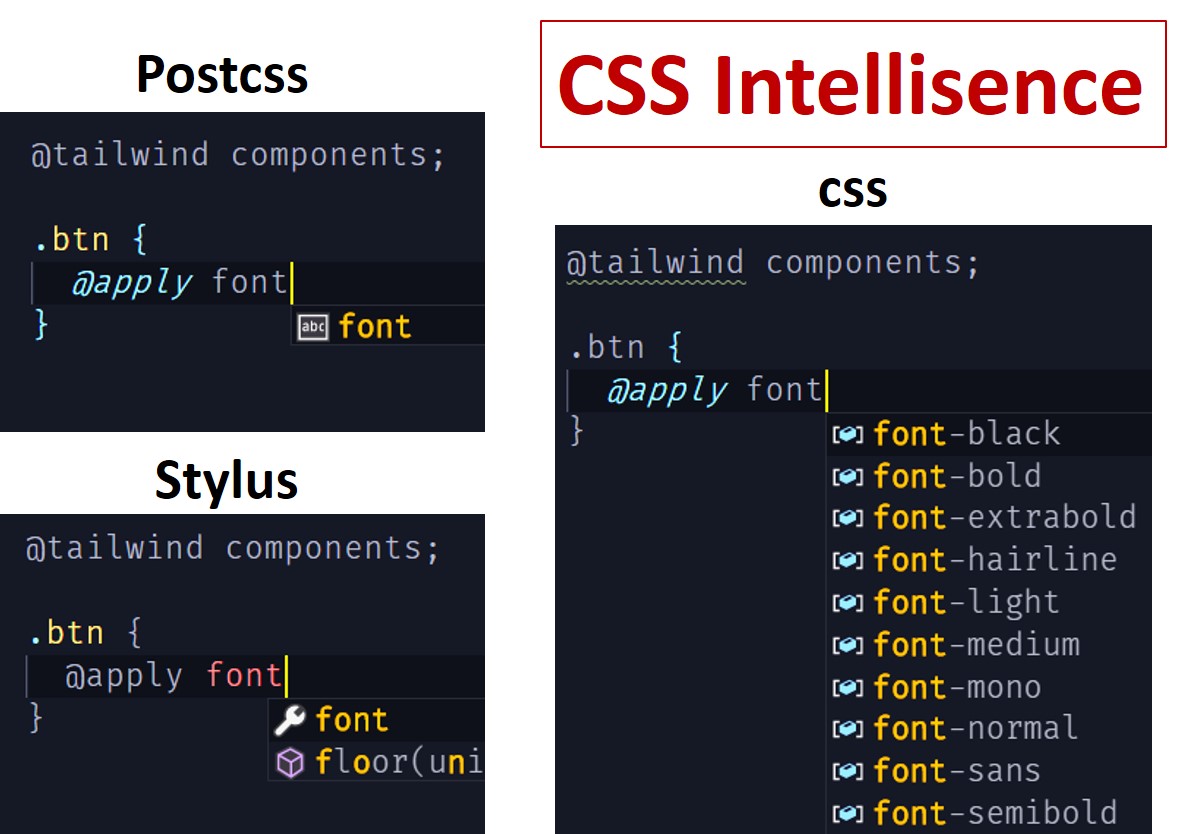Select the font suggestion in Stylus panel
This screenshot has width=1200, height=834.
(377, 720)
